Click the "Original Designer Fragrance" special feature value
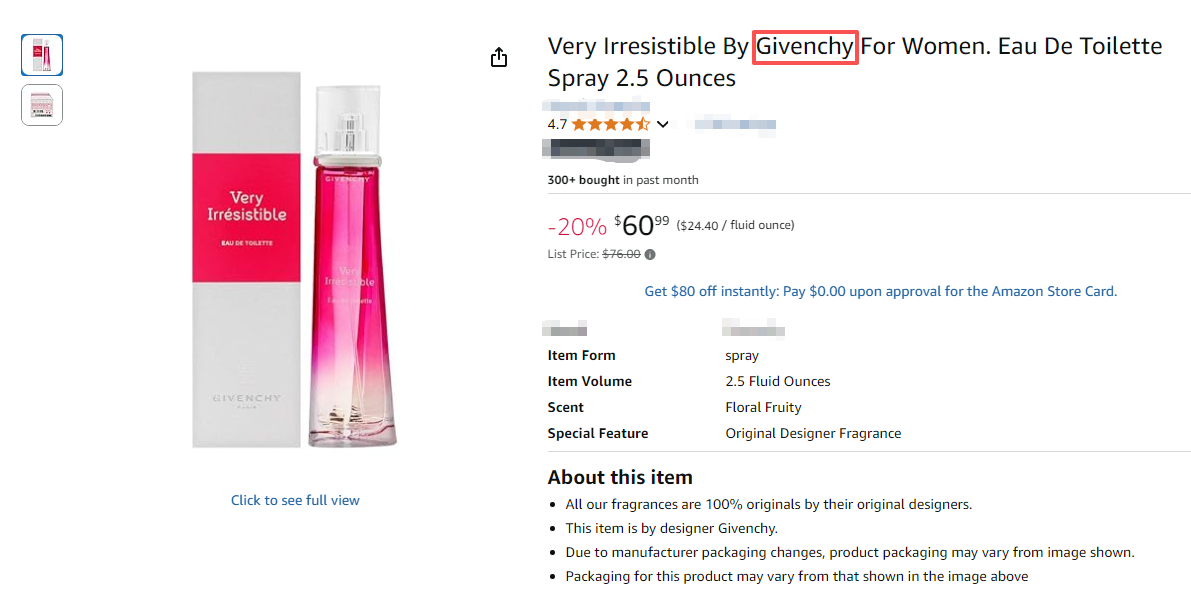The height and width of the screenshot is (589, 1191). pos(813,433)
